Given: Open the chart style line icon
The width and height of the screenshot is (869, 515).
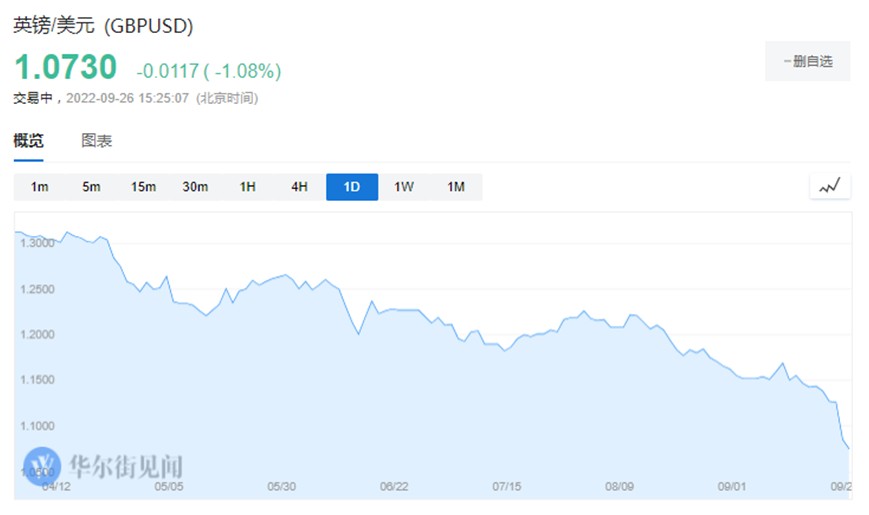Looking at the screenshot, I should [830, 186].
